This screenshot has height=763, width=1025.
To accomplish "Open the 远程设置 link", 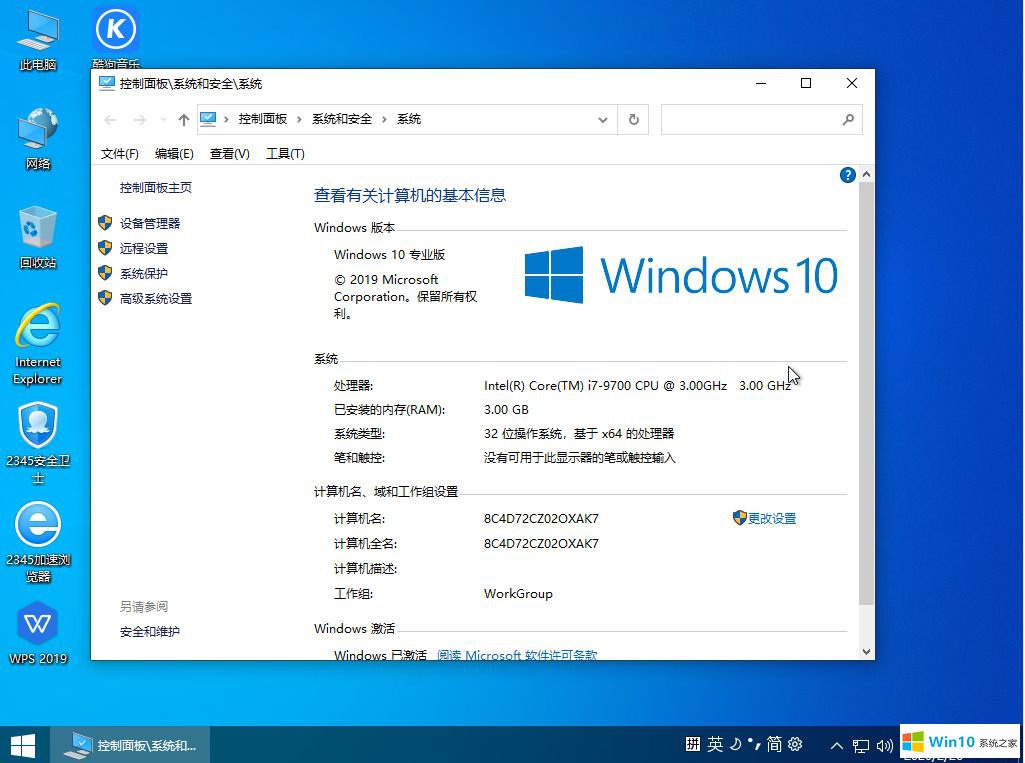I will pyautogui.click(x=144, y=248).
